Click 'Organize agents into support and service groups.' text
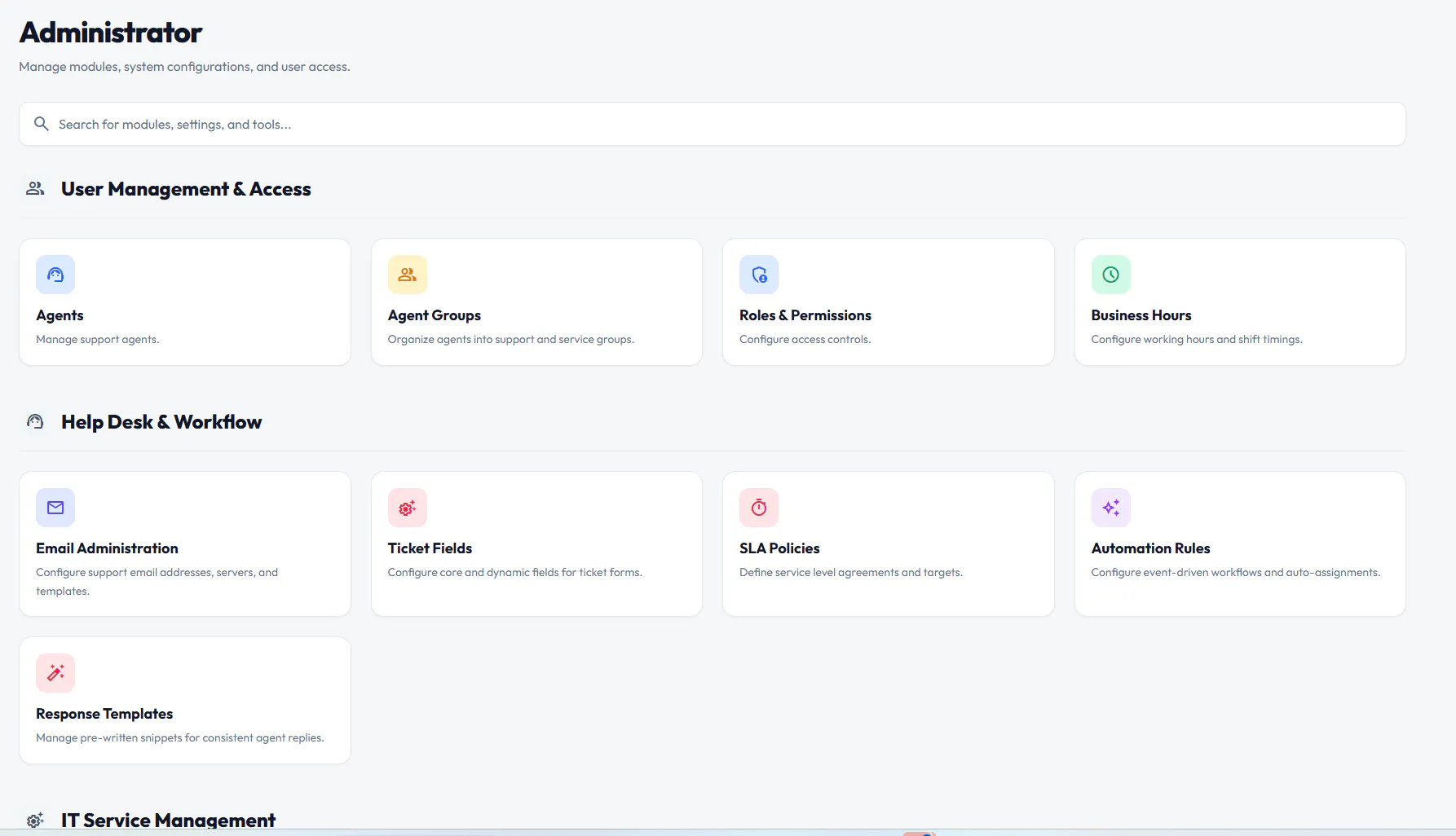Image resolution: width=1456 pixels, height=836 pixels. pos(510,339)
